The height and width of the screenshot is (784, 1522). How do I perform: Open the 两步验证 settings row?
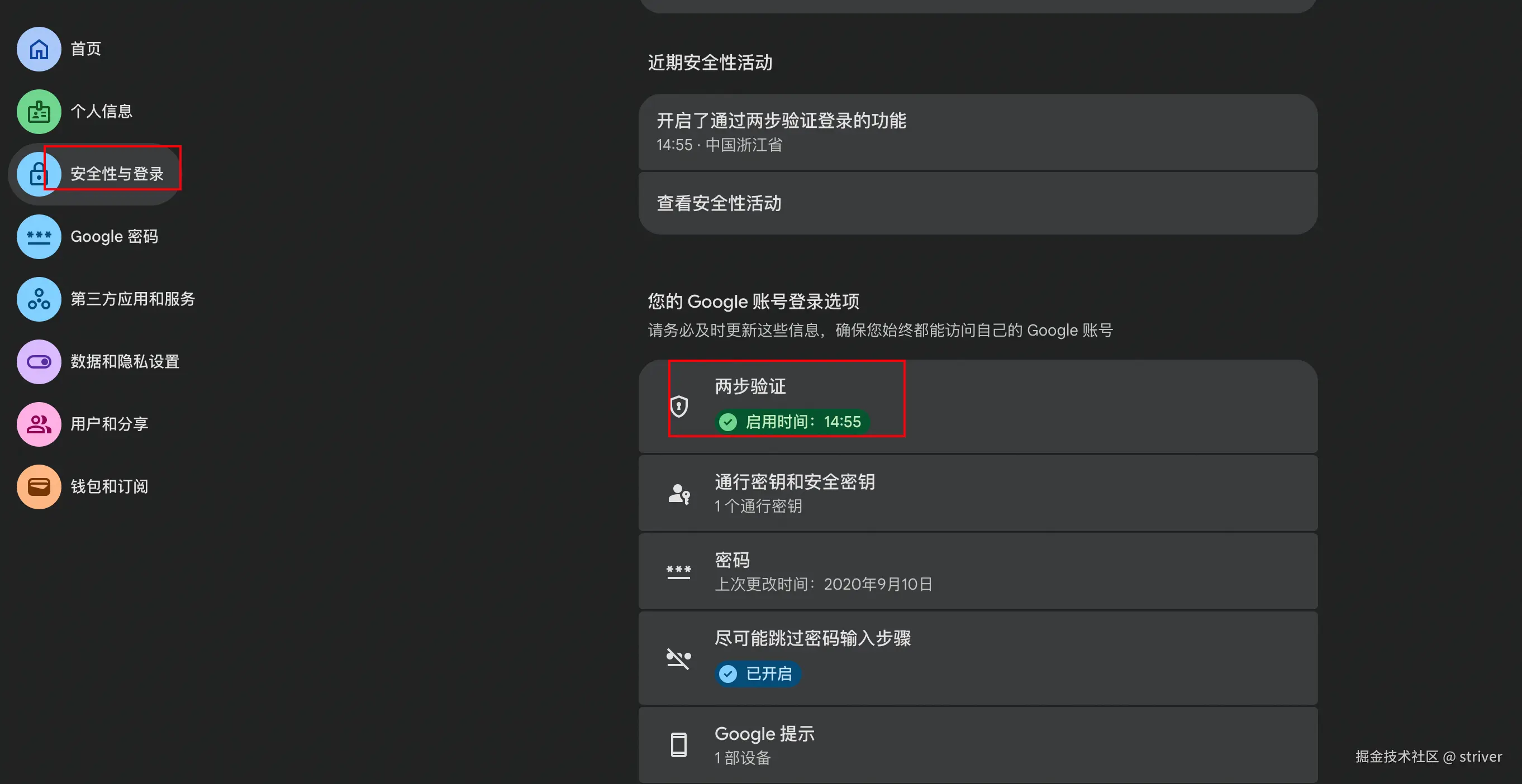[978, 406]
